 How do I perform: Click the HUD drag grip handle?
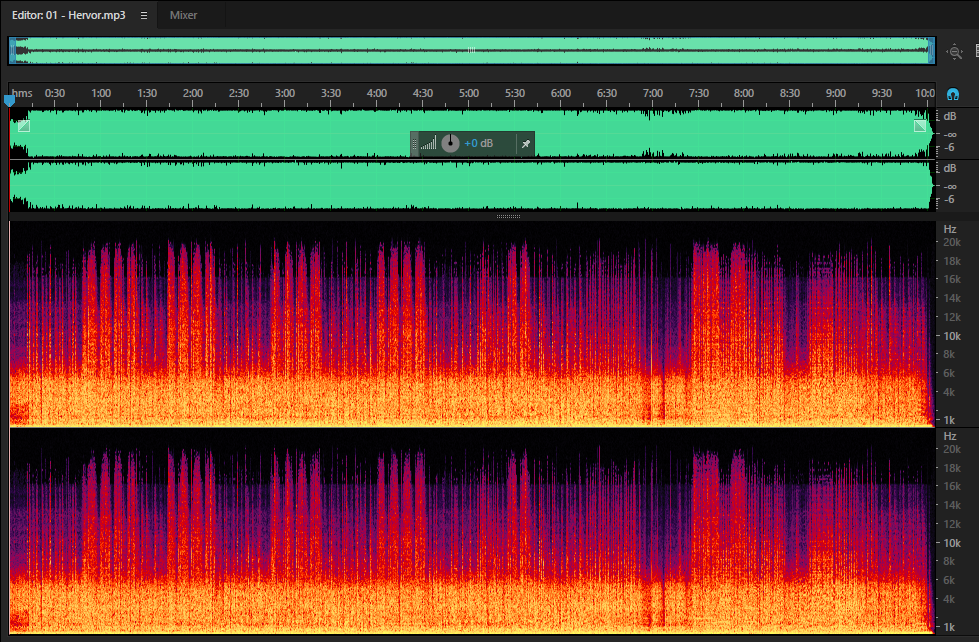(x=415, y=144)
